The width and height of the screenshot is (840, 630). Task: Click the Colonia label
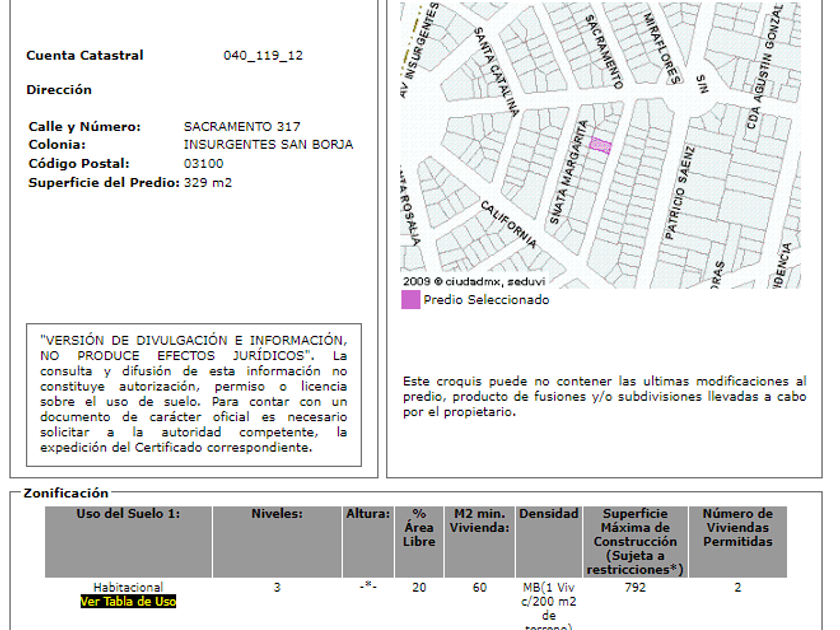click(x=57, y=145)
